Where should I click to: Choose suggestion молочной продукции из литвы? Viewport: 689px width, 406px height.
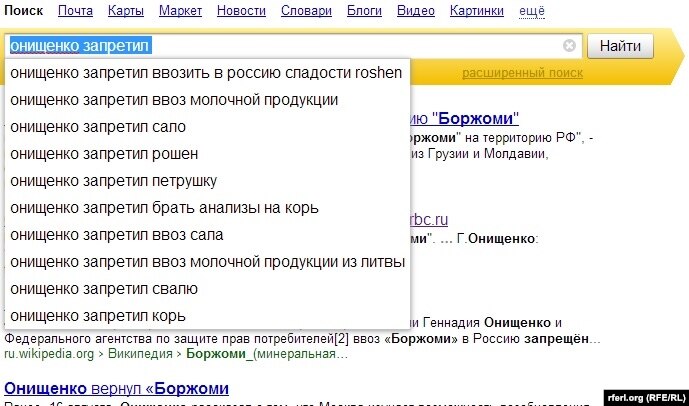tap(207, 262)
